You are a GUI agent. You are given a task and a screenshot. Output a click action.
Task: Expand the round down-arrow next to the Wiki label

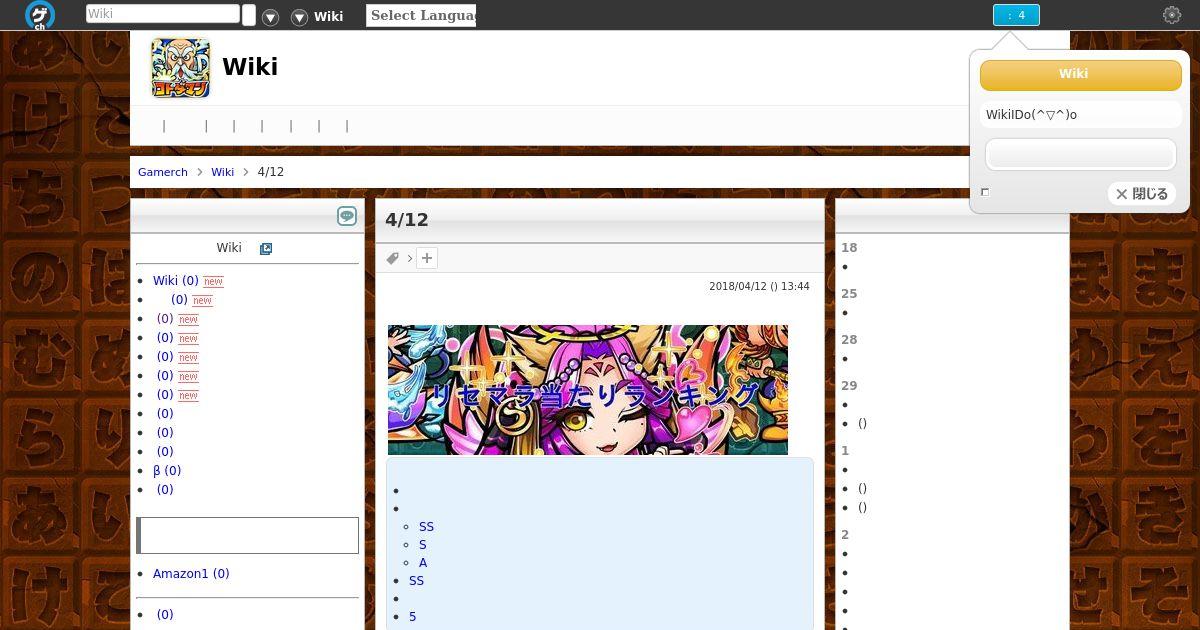[299, 17]
